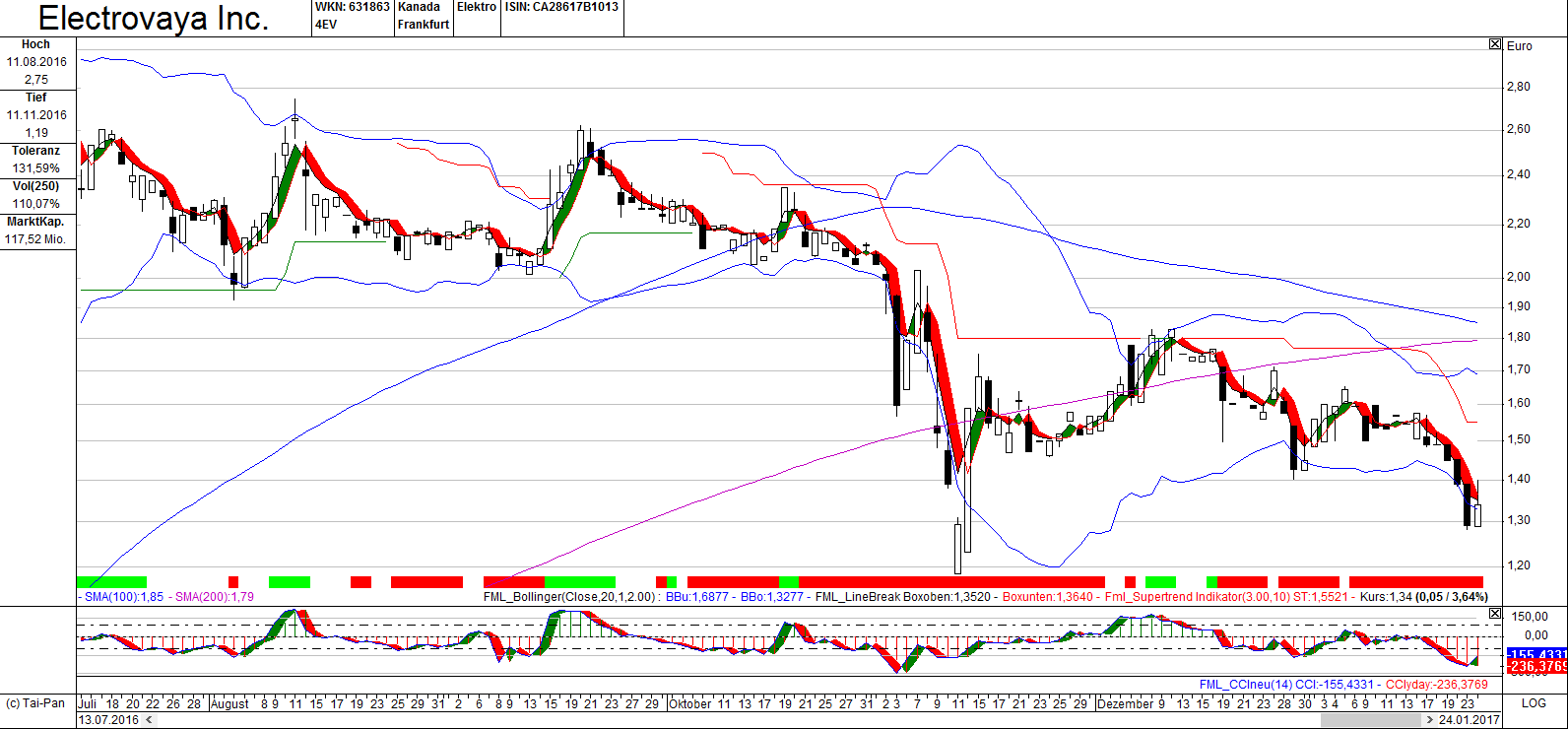
Task: Click the Frankfurt exchange label
Action: click(x=424, y=25)
